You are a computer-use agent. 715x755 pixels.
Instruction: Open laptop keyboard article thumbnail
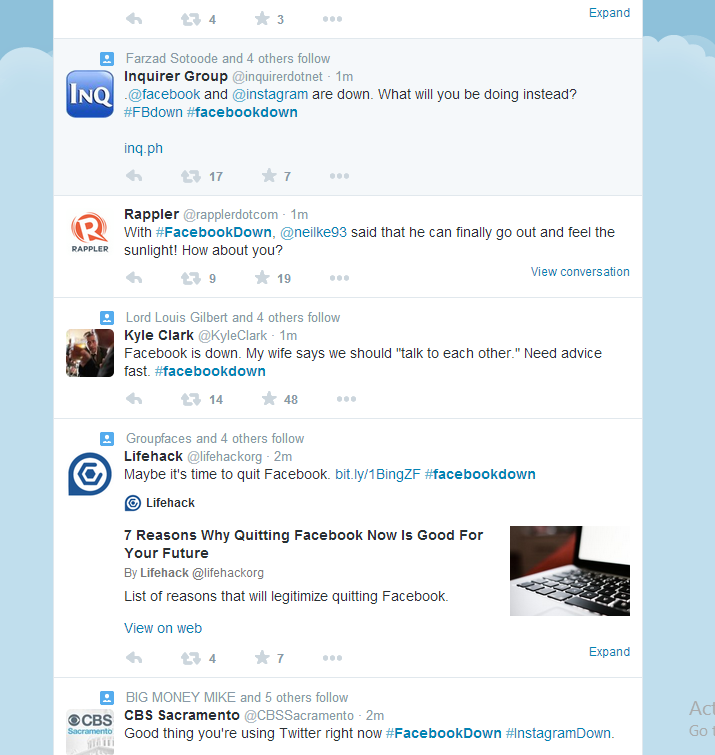click(x=570, y=571)
